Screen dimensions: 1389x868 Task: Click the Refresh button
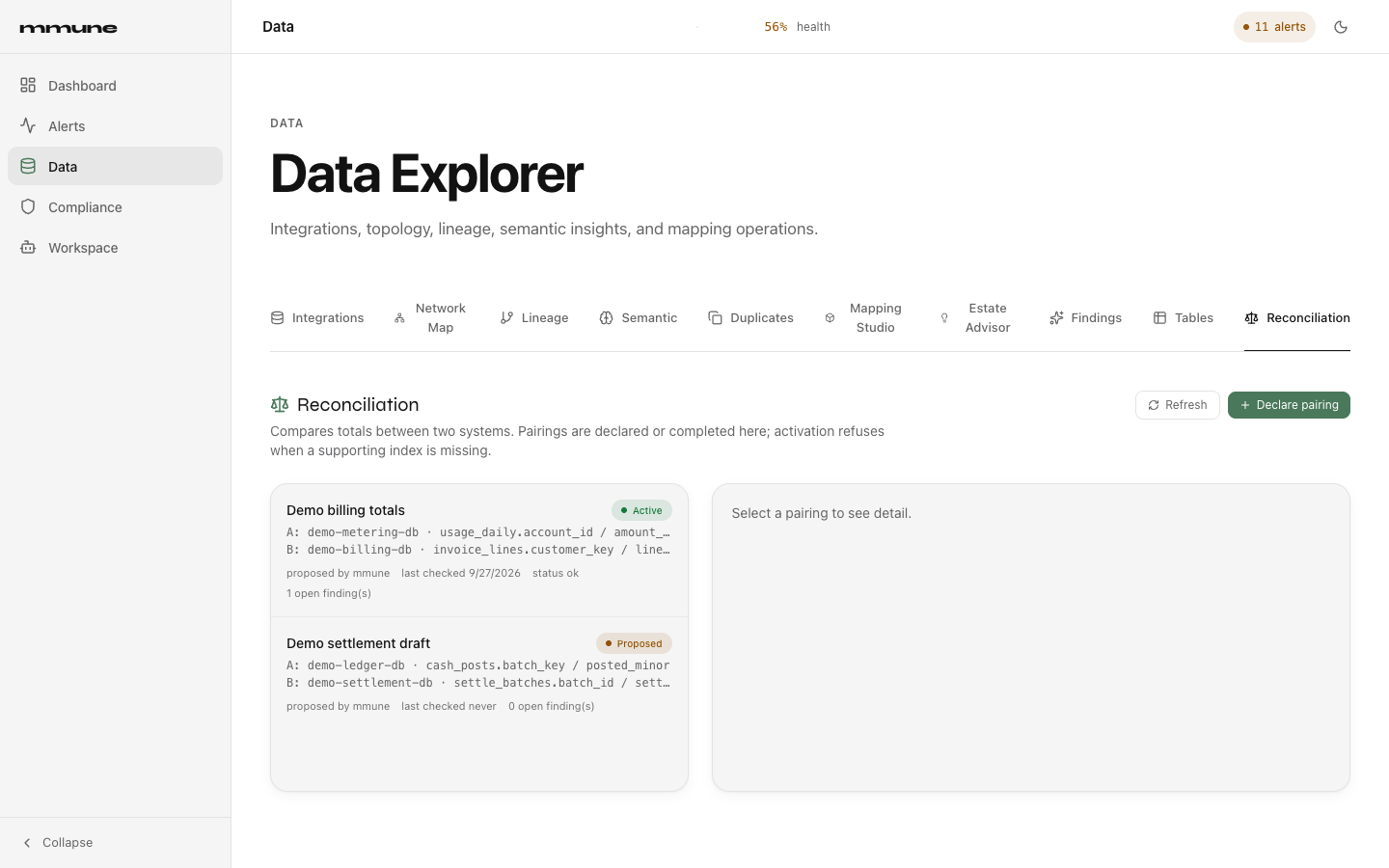[1178, 405]
